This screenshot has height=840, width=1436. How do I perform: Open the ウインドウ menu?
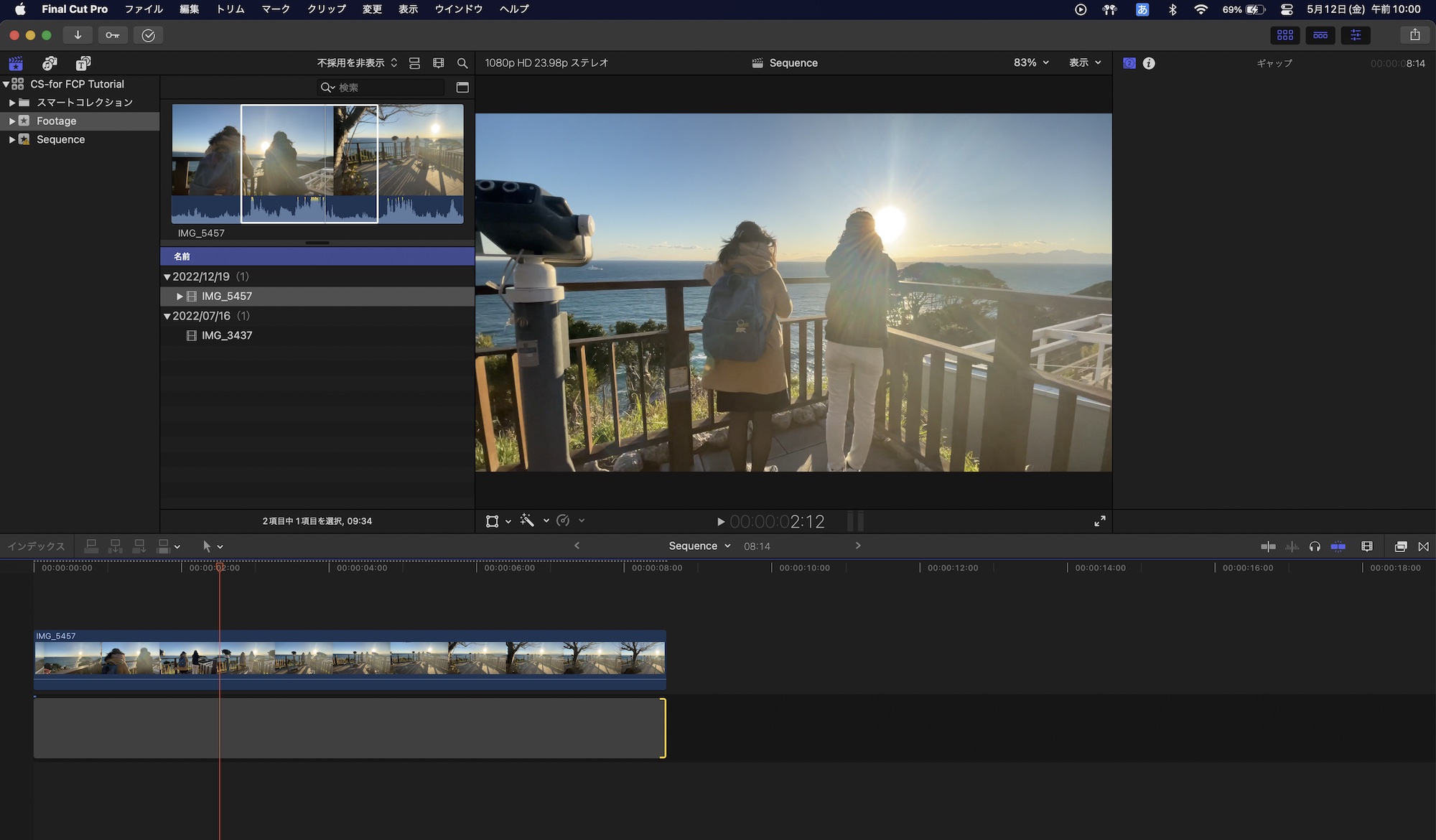(x=458, y=9)
